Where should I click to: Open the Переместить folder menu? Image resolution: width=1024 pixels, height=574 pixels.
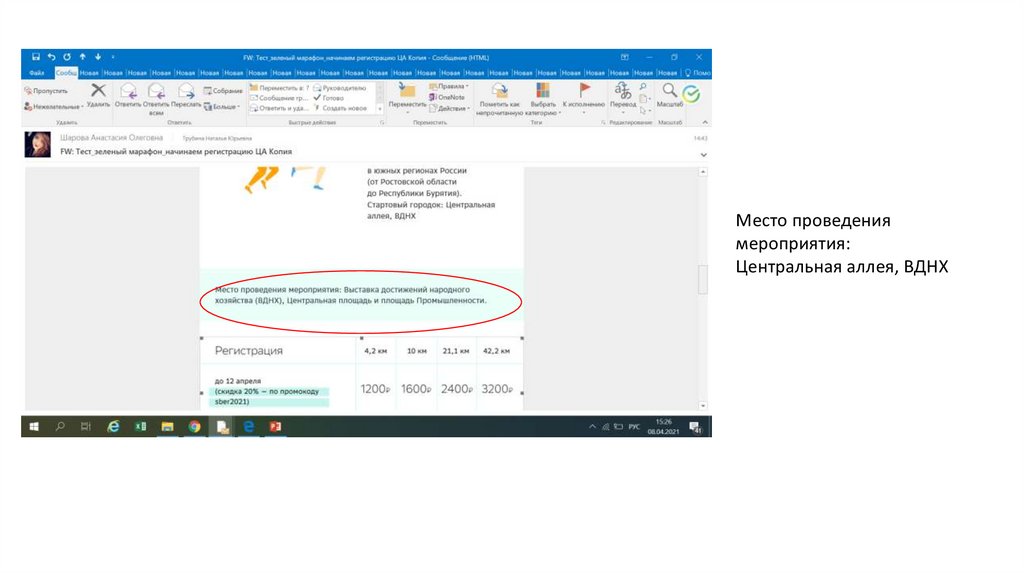click(x=407, y=98)
